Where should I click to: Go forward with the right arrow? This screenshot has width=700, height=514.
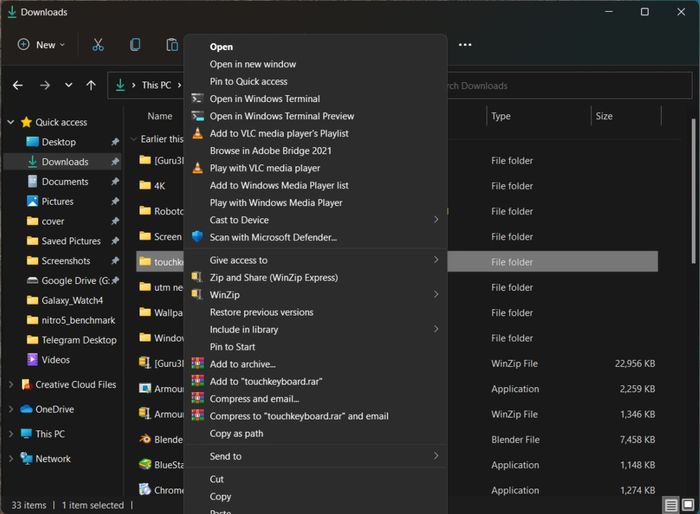click(45, 85)
